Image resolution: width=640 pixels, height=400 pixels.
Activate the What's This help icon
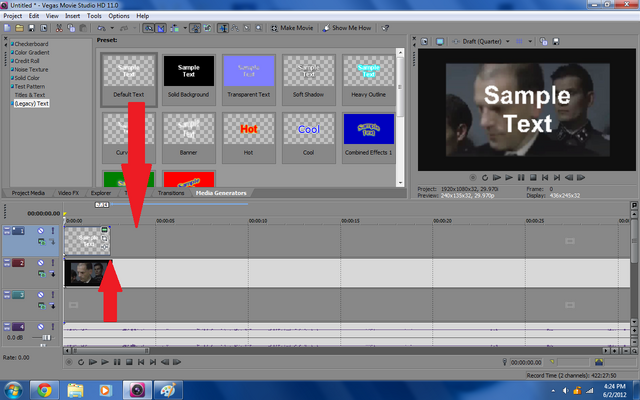coord(385,28)
